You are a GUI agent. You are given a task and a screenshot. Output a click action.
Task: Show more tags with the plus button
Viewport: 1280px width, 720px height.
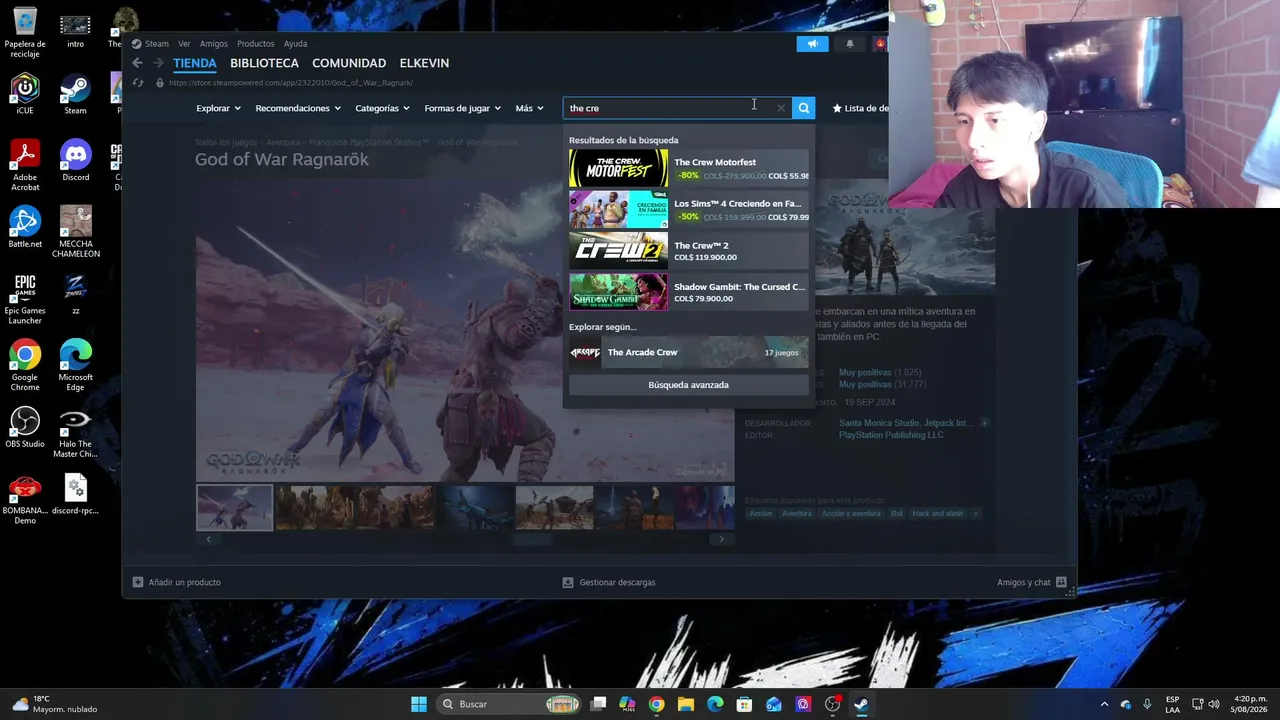click(x=975, y=514)
